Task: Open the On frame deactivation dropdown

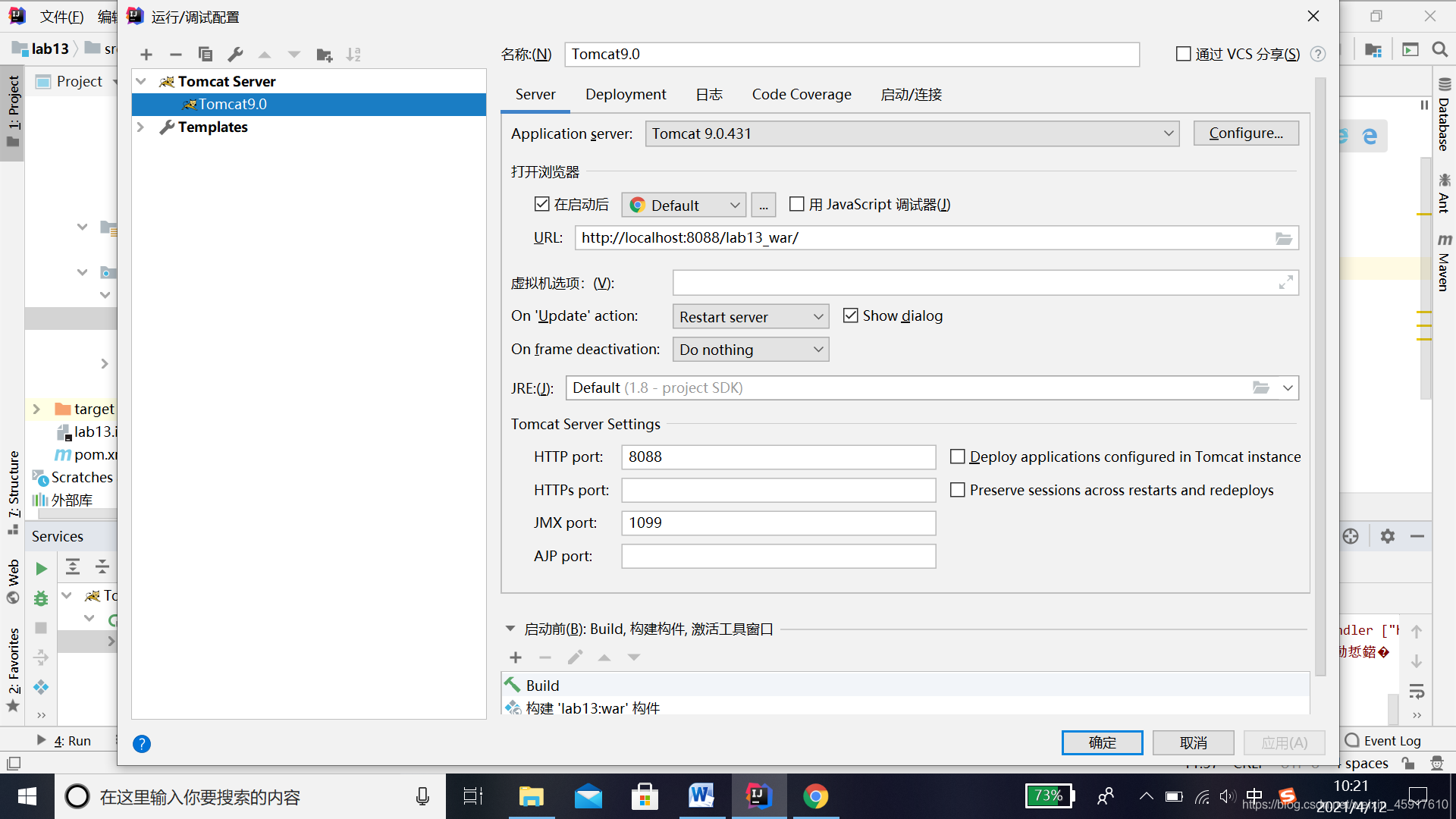Action: click(x=751, y=350)
